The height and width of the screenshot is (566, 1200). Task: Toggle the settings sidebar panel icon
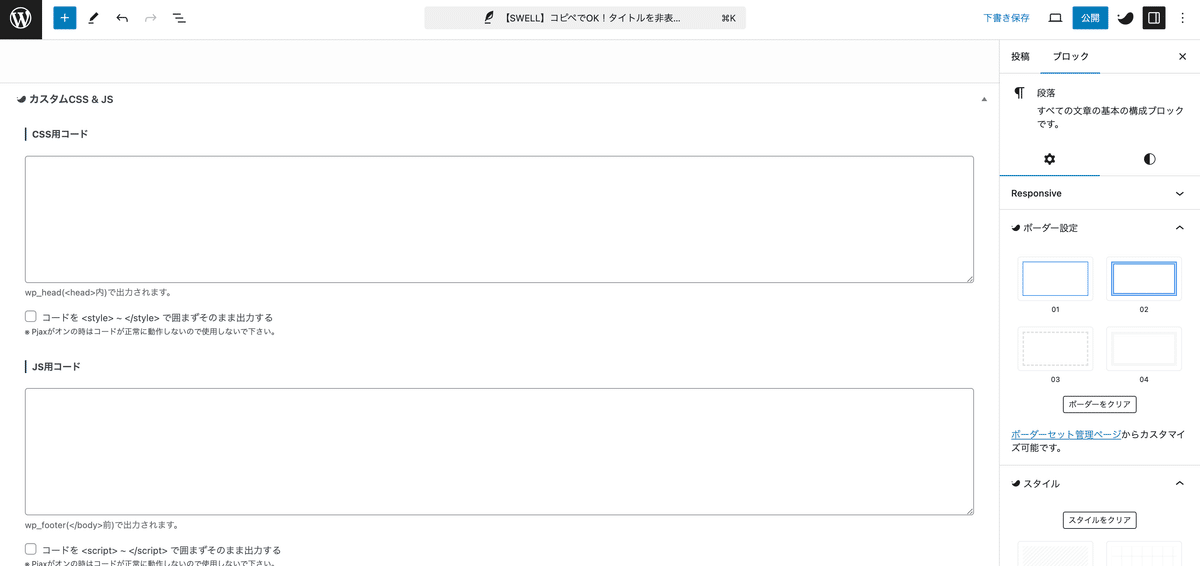(1154, 18)
